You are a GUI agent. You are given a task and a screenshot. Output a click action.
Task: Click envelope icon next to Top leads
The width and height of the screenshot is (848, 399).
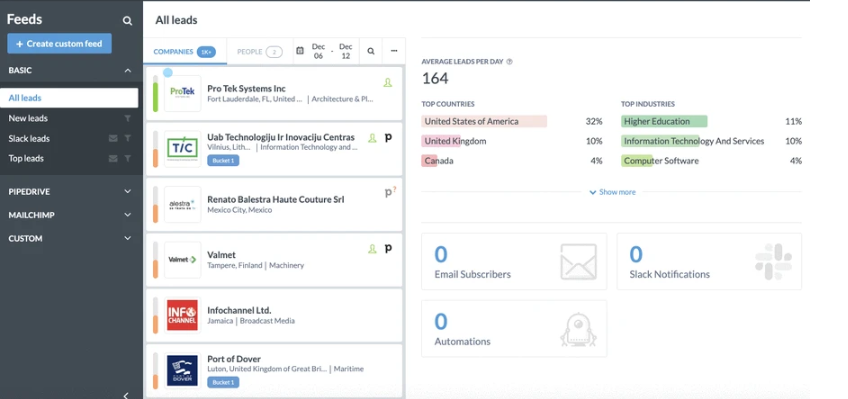point(113,158)
